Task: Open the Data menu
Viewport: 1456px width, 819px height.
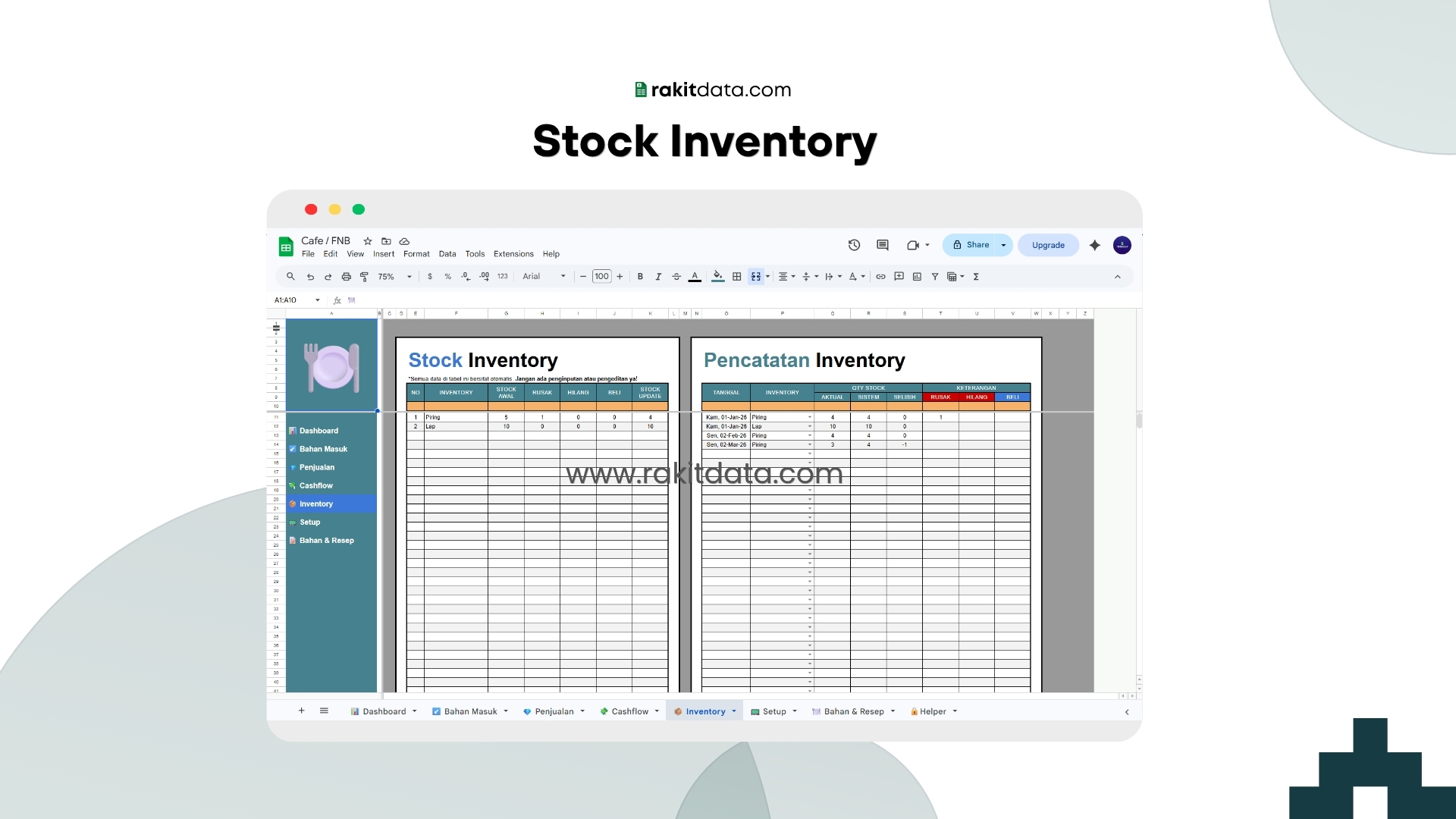Action: (447, 254)
